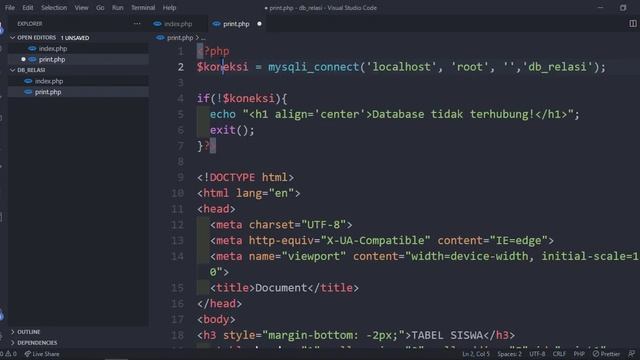The width and height of the screenshot is (640, 360).
Task: Open the errors and warnings status indicator
Action: 8,354
